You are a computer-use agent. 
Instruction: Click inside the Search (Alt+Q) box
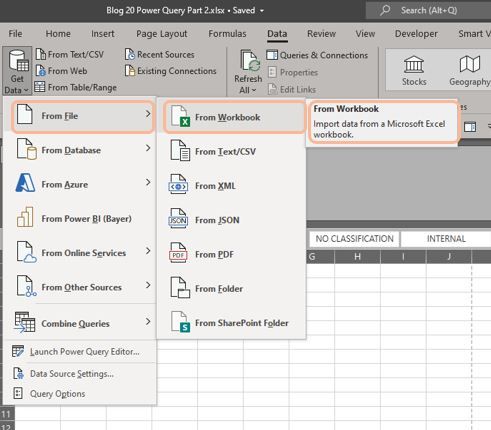[429, 10]
